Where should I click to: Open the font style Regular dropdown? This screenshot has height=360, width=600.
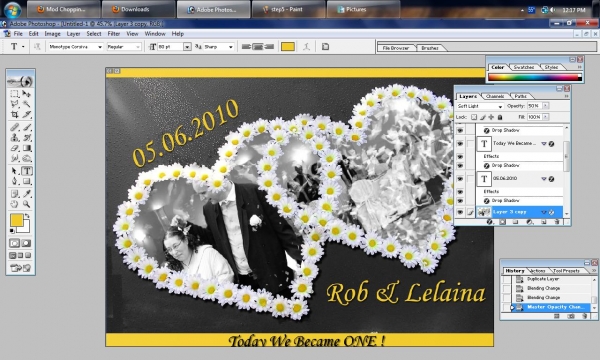tap(138, 47)
